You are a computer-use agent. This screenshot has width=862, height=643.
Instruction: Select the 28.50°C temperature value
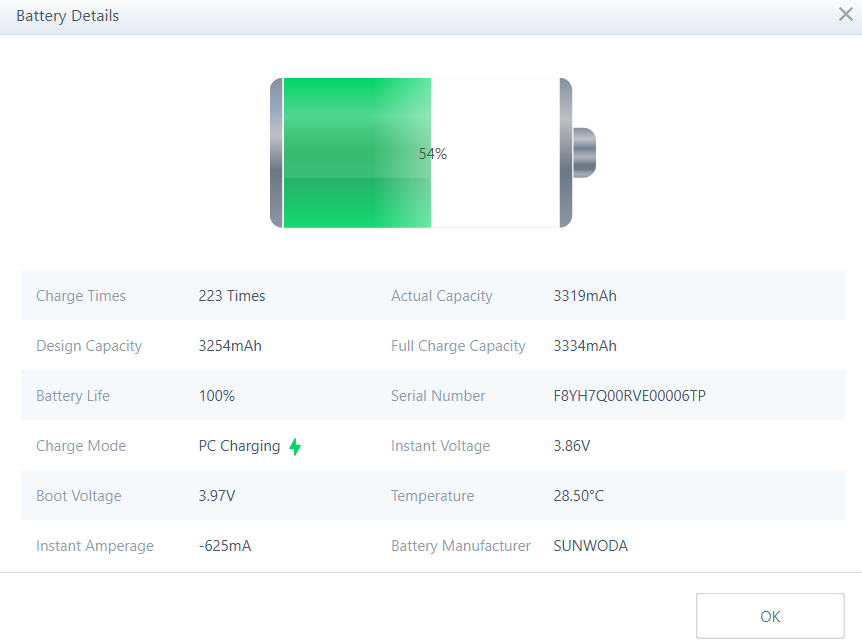(x=578, y=496)
